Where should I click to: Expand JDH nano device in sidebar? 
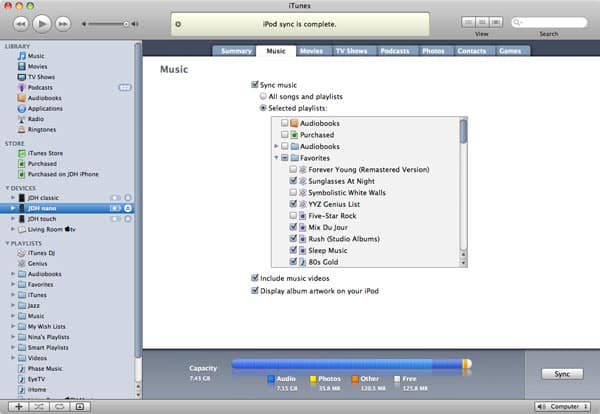coord(13,208)
